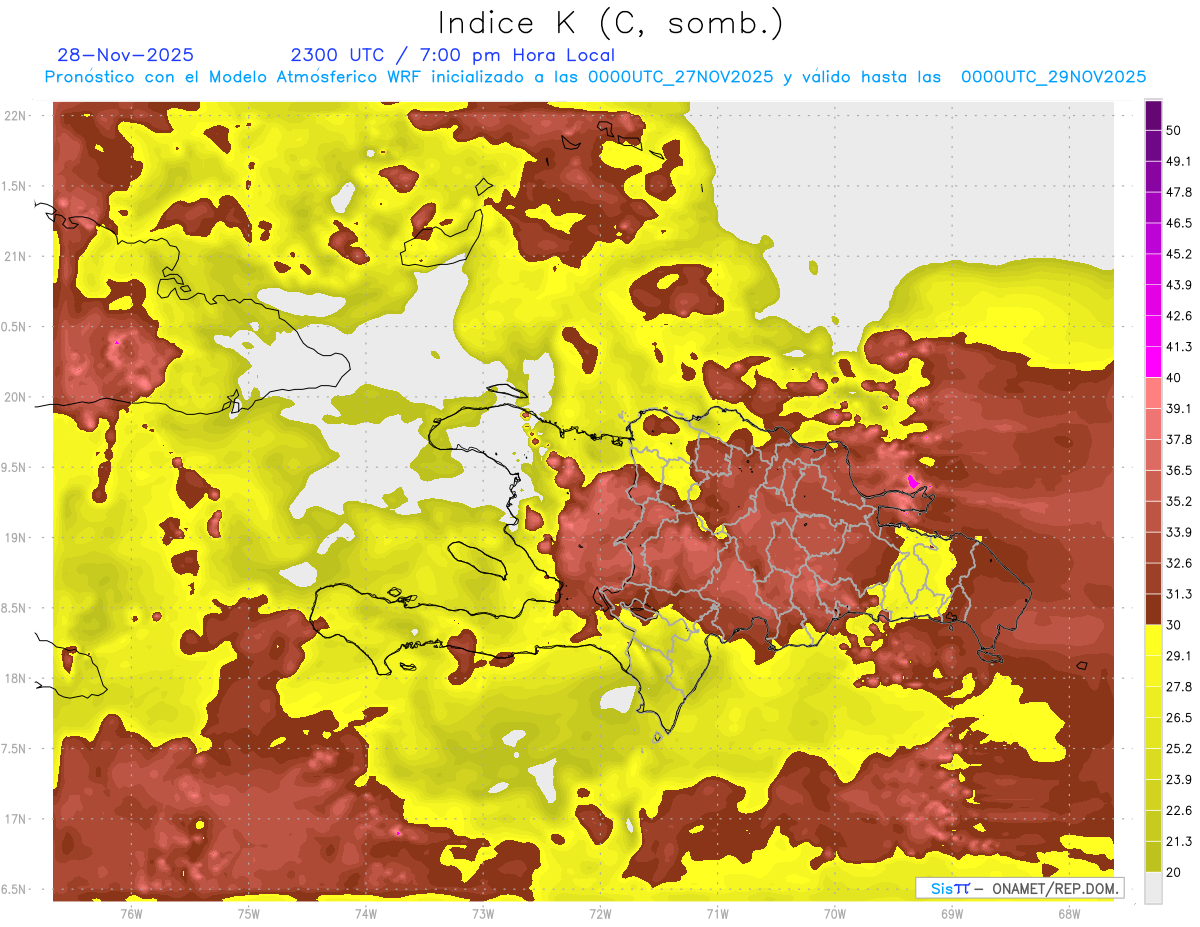This screenshot has width=1200, height=927.
Task: Click the 68W longitude axis label
Action: tap(1068, 913)
